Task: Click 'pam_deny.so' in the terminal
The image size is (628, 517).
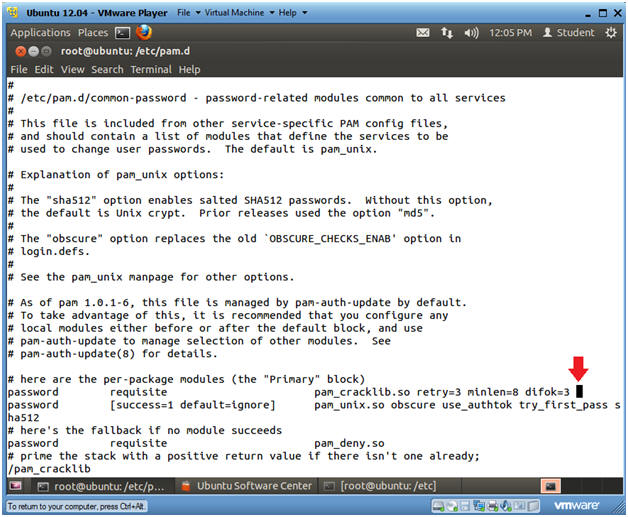Action: (349, 443)
